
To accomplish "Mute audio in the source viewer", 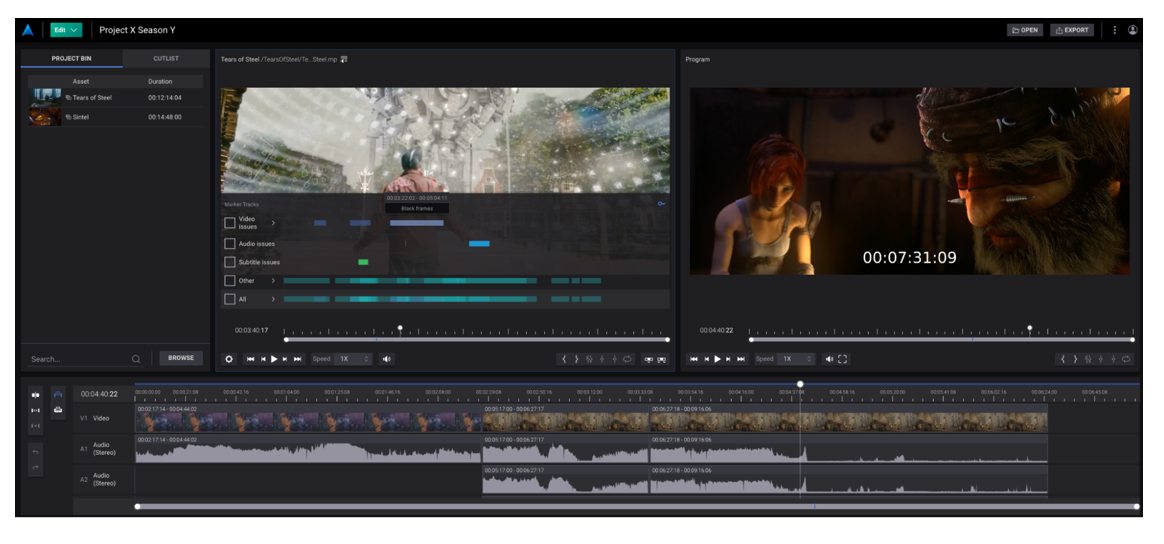I will (x=387, y=359).
